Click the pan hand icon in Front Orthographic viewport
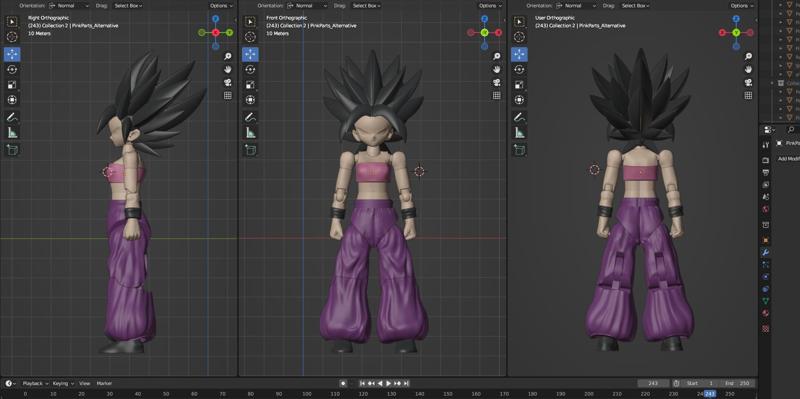The image size is (800, 399). [x=496, y=69]
